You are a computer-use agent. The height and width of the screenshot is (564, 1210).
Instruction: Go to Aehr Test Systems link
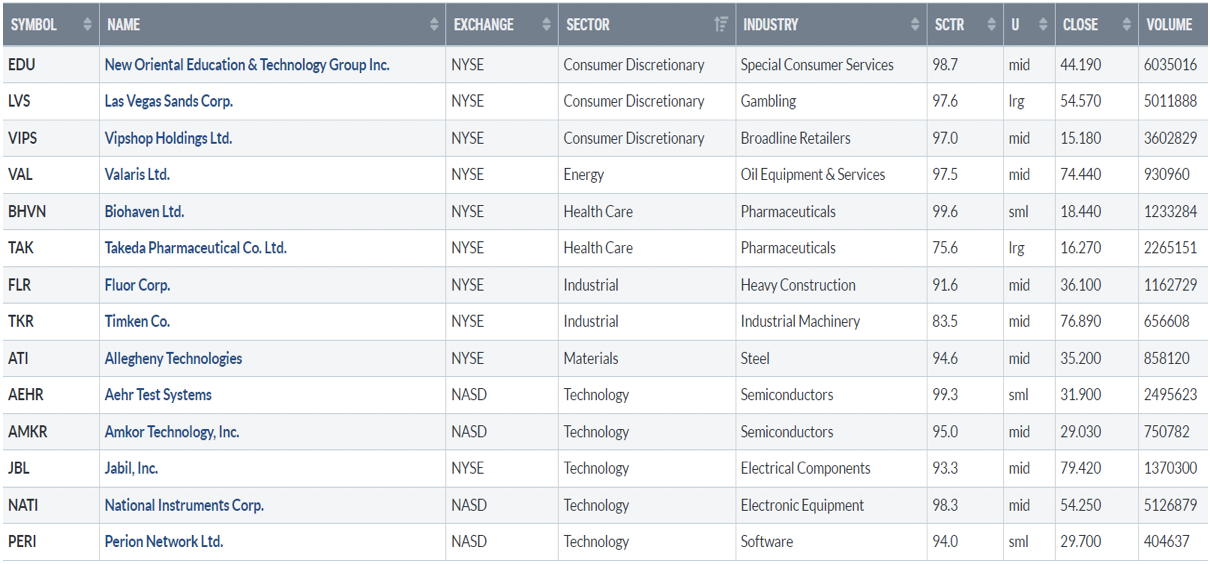[158, 395]
